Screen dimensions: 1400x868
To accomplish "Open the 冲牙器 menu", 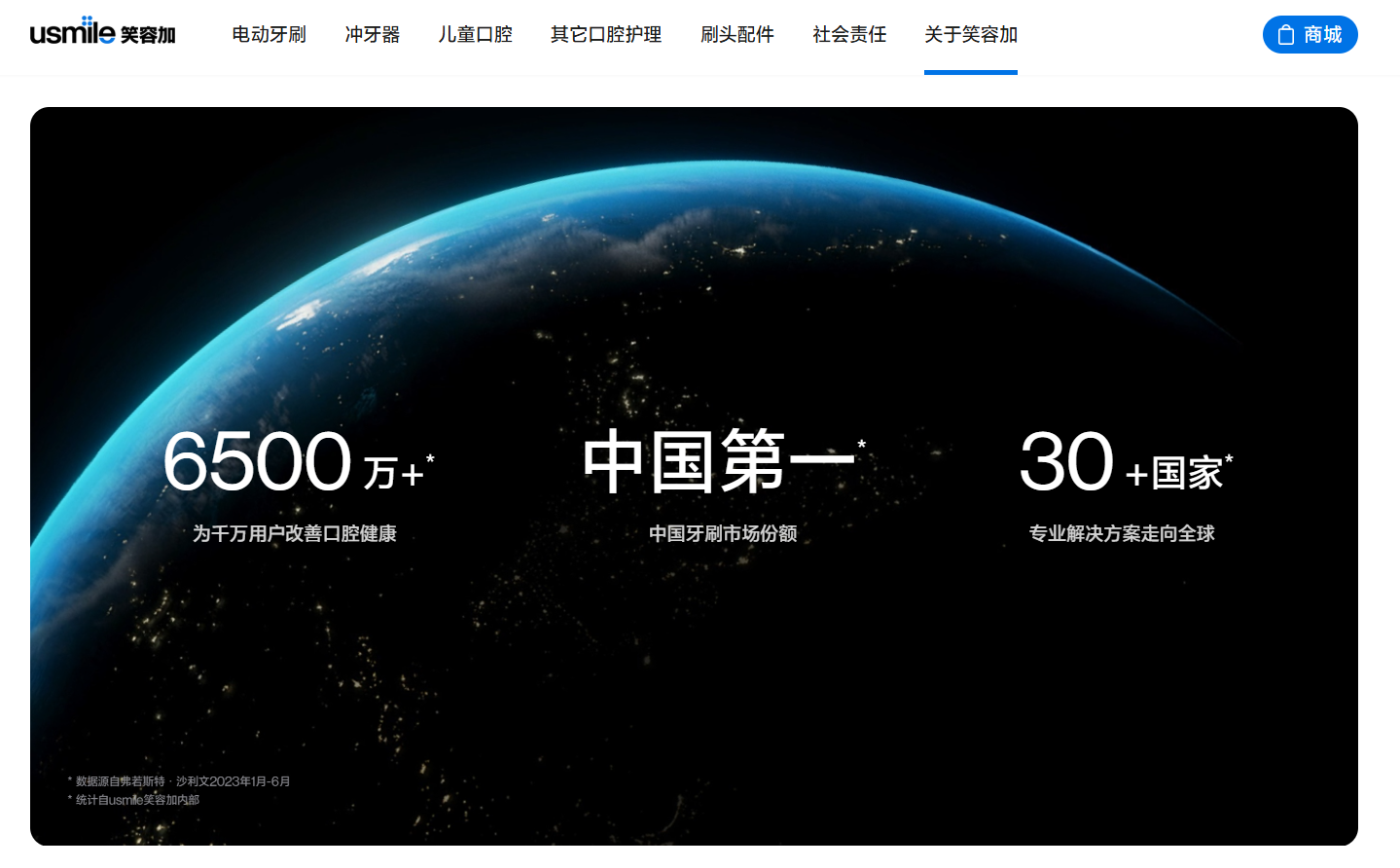I will pos(373,35).
